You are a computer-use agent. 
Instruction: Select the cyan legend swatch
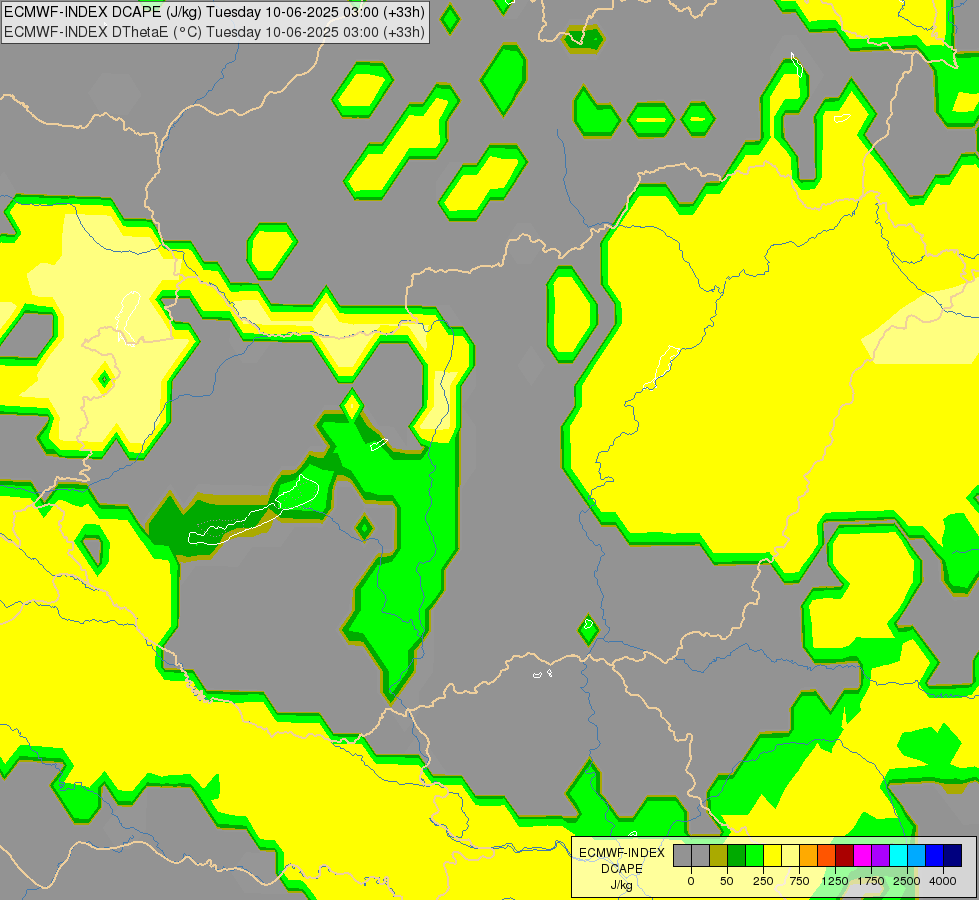click(899, 855)
